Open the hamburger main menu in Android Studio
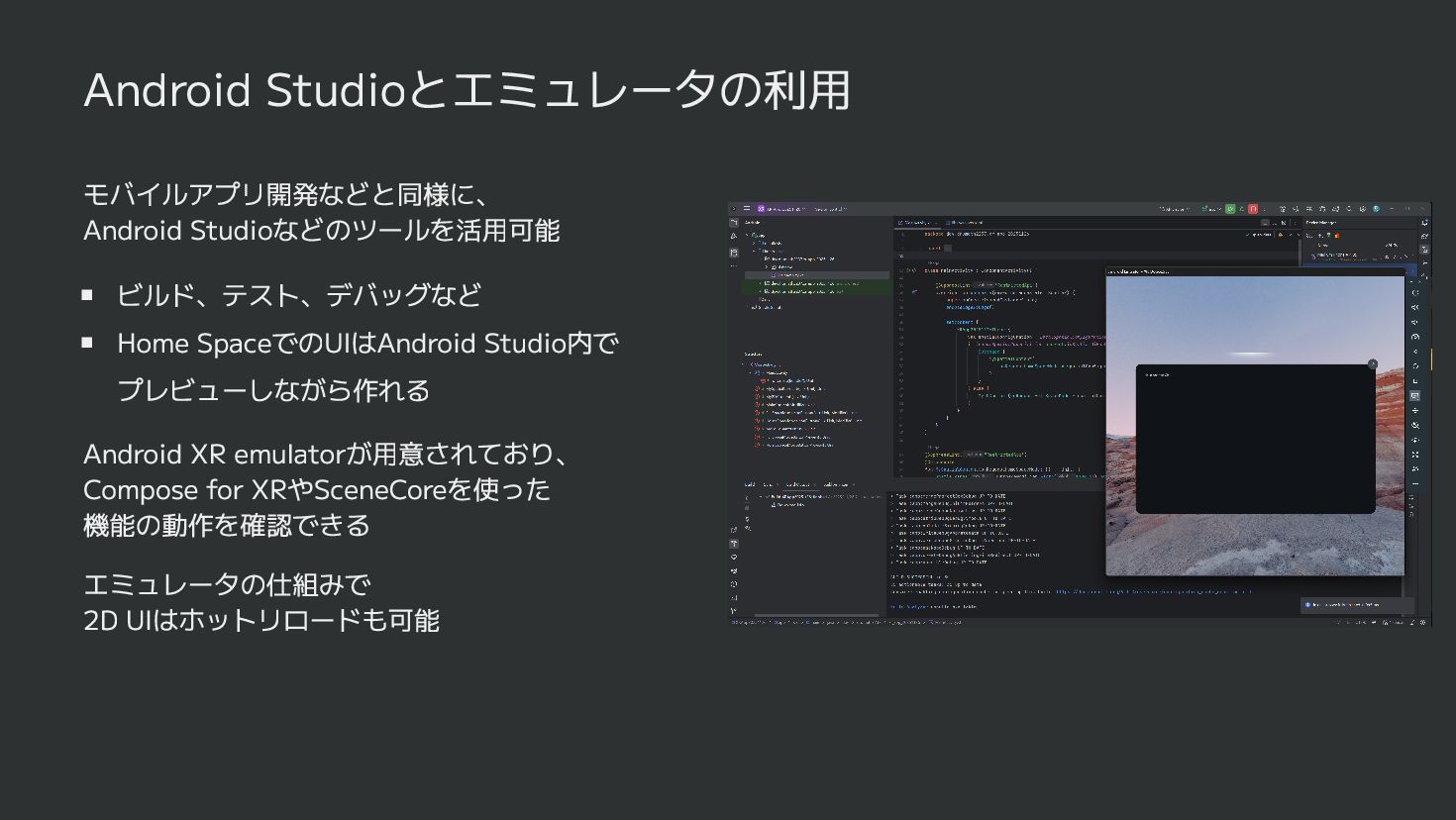Screen dimensions: 1456x820 (x=747, y=208)
